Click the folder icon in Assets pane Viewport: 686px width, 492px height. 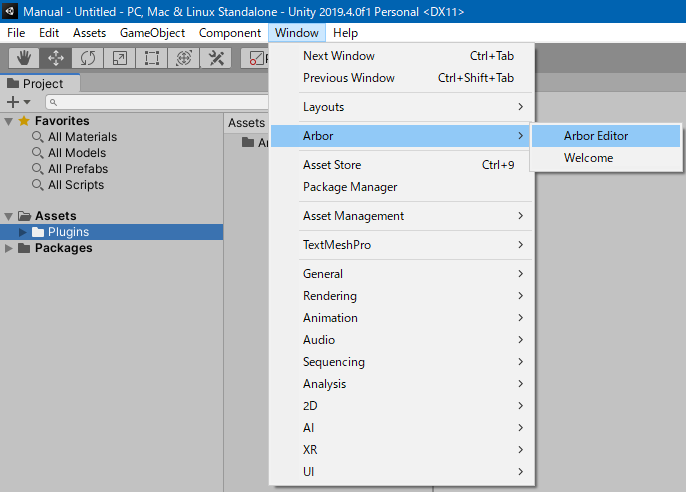coord(248,142)
